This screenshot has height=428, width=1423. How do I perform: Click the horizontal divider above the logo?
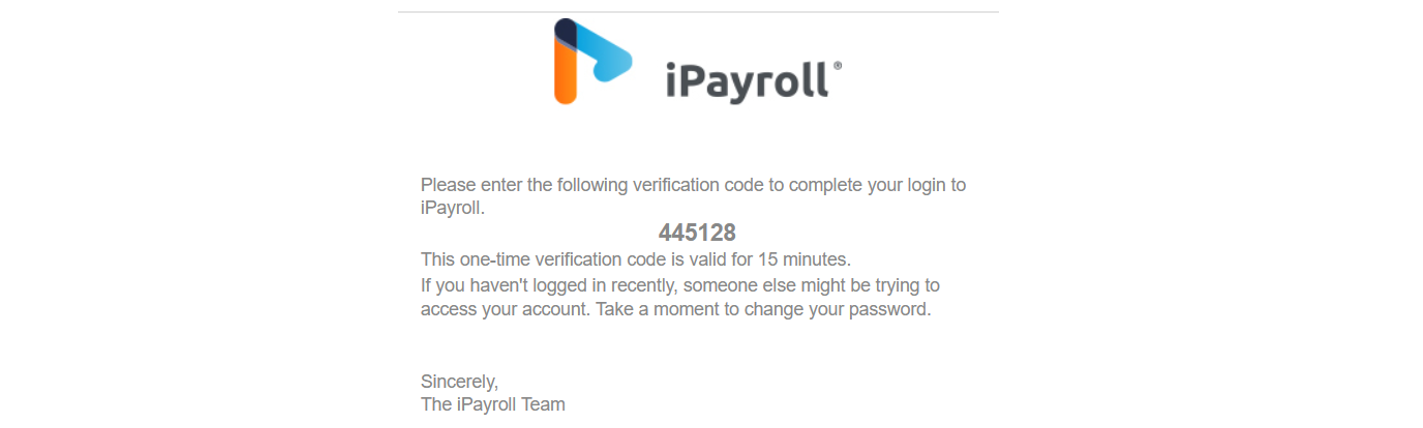pyautogui.click(x=698, y=12)
